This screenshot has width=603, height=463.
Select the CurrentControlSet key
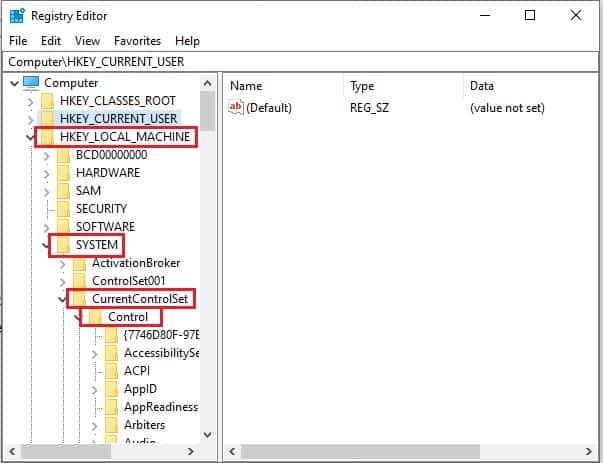tap(139, 299)
